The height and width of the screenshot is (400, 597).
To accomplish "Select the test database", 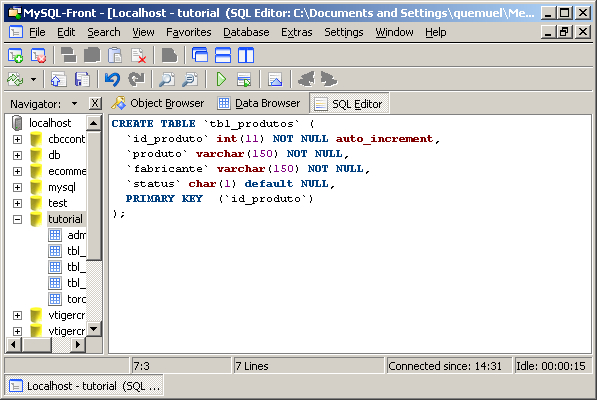I will coord(57,203).
